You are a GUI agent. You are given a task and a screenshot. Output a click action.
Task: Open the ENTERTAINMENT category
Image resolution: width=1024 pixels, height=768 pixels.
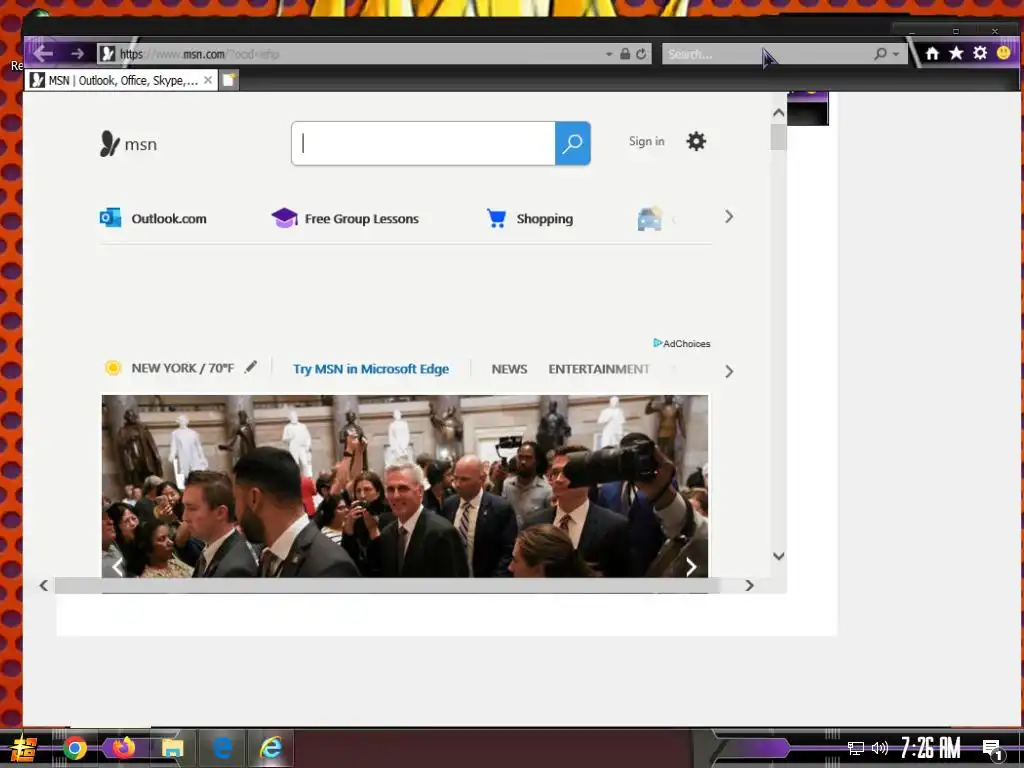[599, 369]
